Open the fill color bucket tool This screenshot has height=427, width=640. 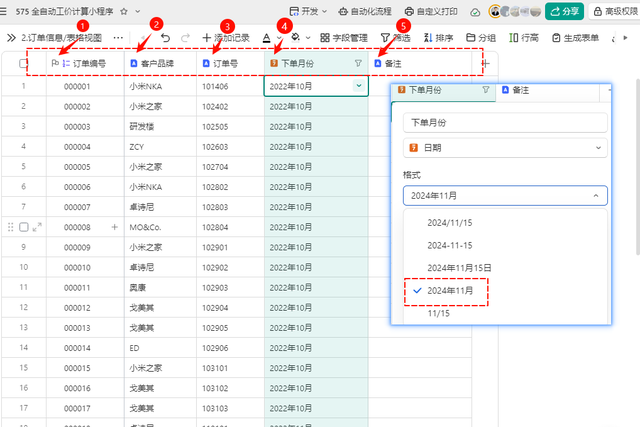[296, 38]
